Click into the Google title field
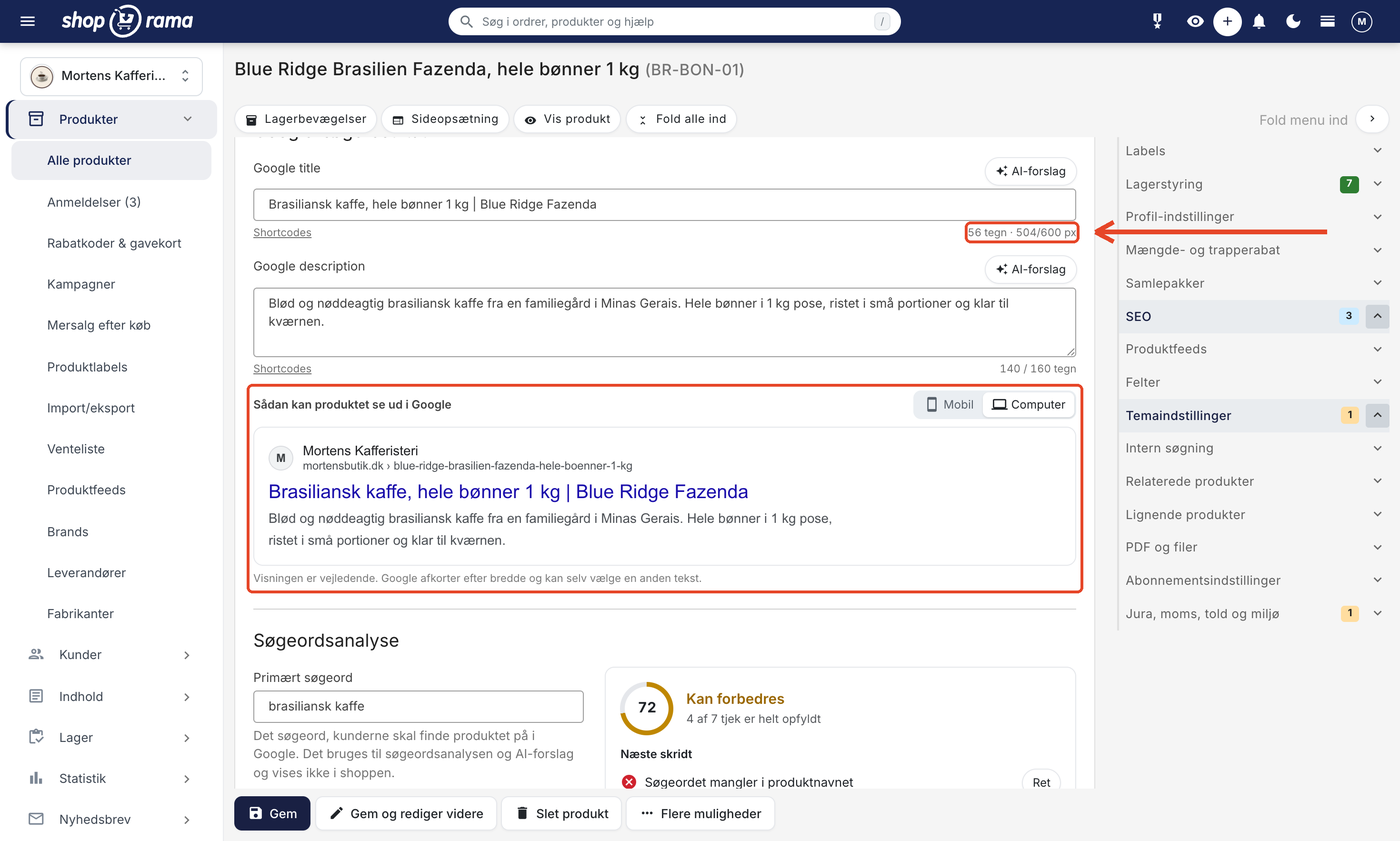The image size is (1400, 841). pos(665,204)
